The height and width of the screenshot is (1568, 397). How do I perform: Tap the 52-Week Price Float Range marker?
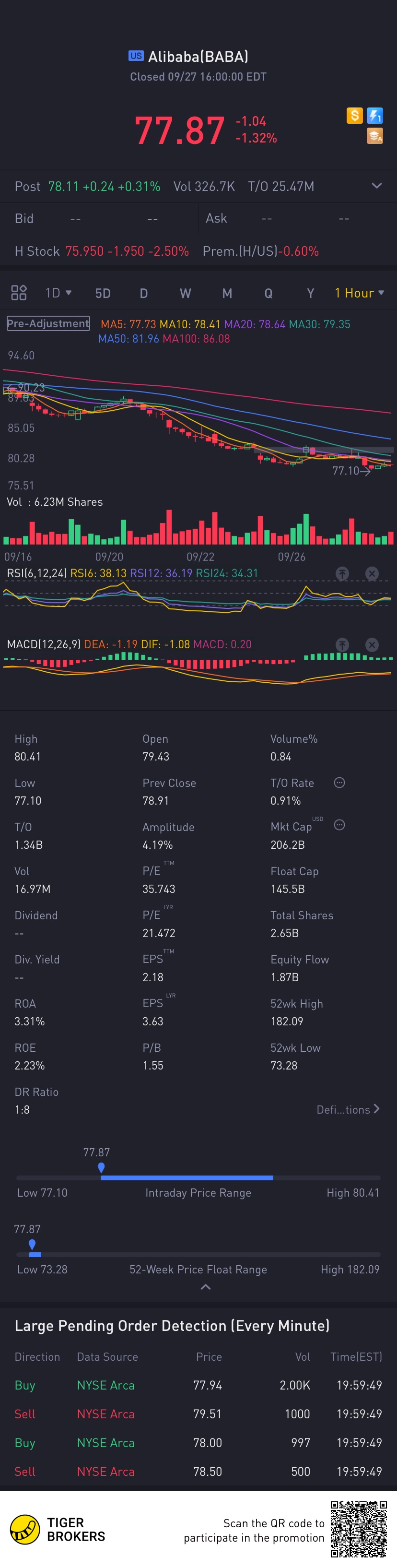(32, 1244)
